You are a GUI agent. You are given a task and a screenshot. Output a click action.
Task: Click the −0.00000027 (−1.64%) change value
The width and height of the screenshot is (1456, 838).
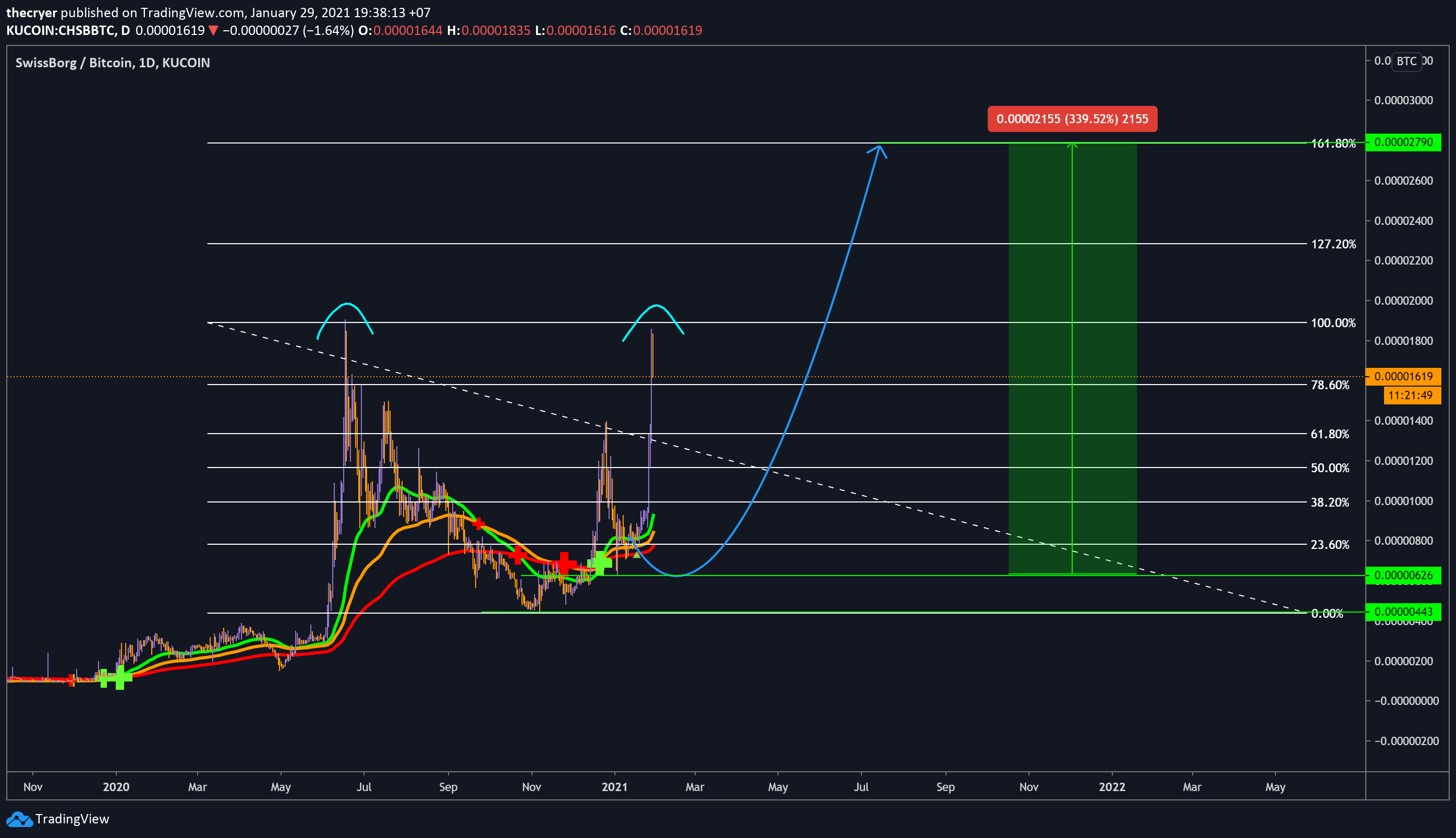click(x=289, y=30)
